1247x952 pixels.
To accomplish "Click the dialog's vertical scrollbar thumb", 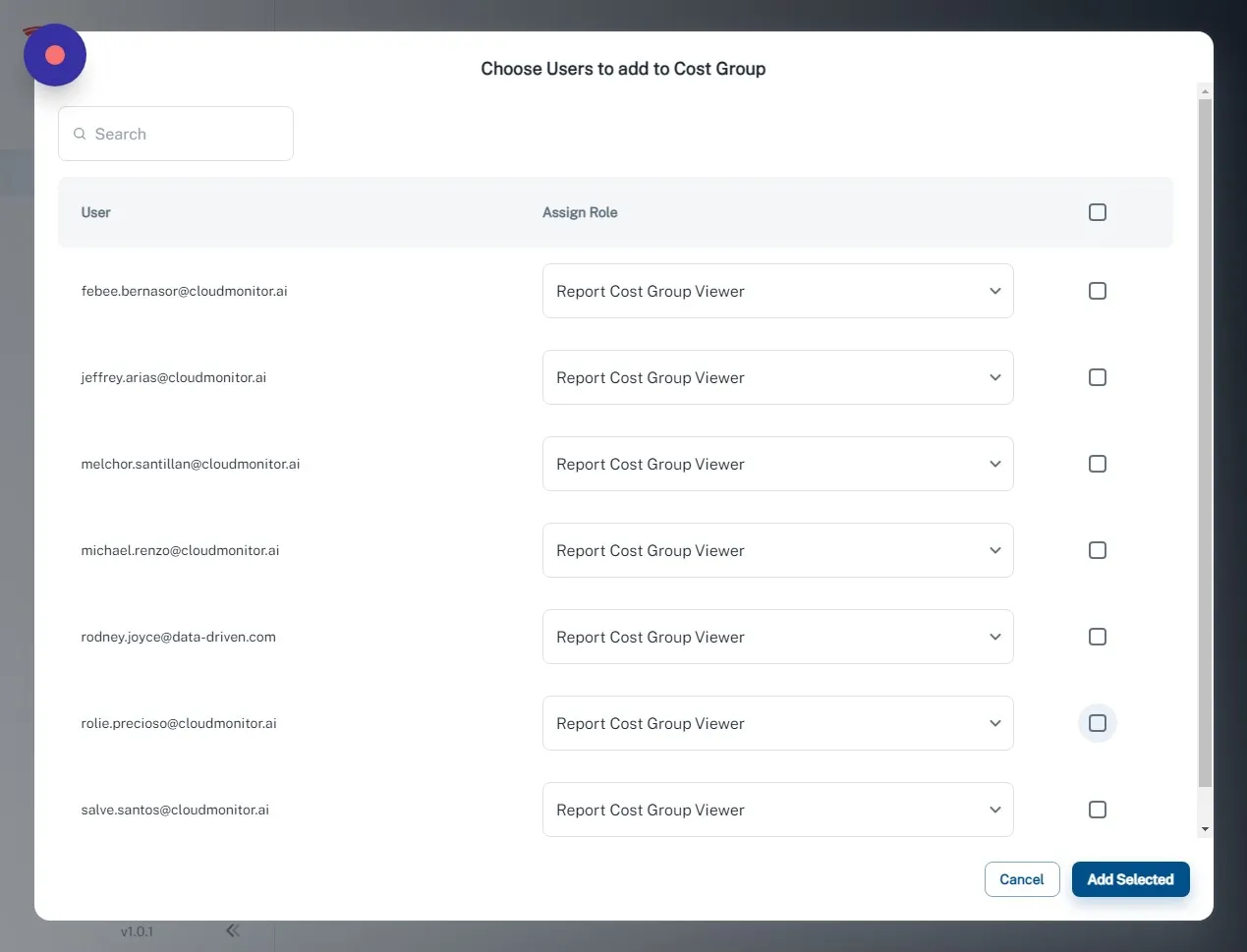I will point(1205,442).
